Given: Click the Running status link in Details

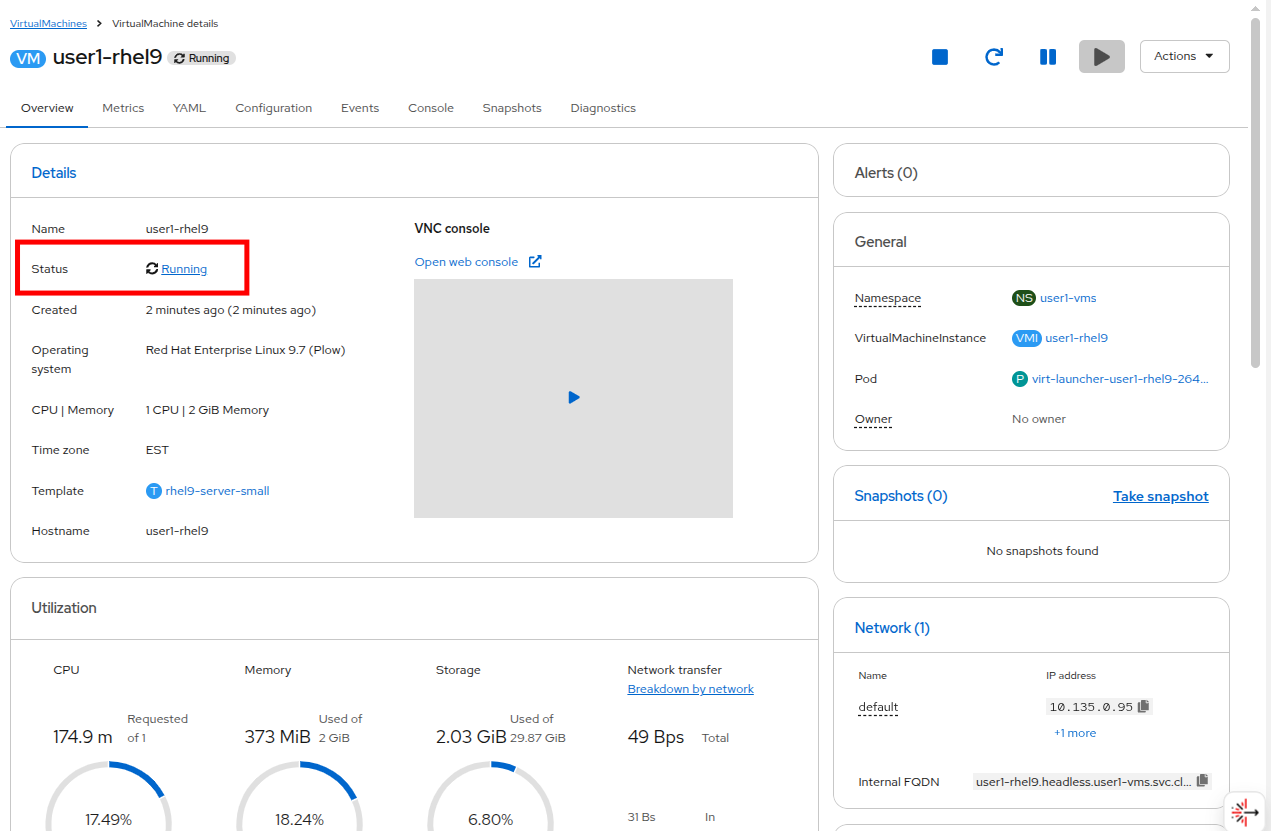Looking at the screenshot, I should [x=184, y=269].
